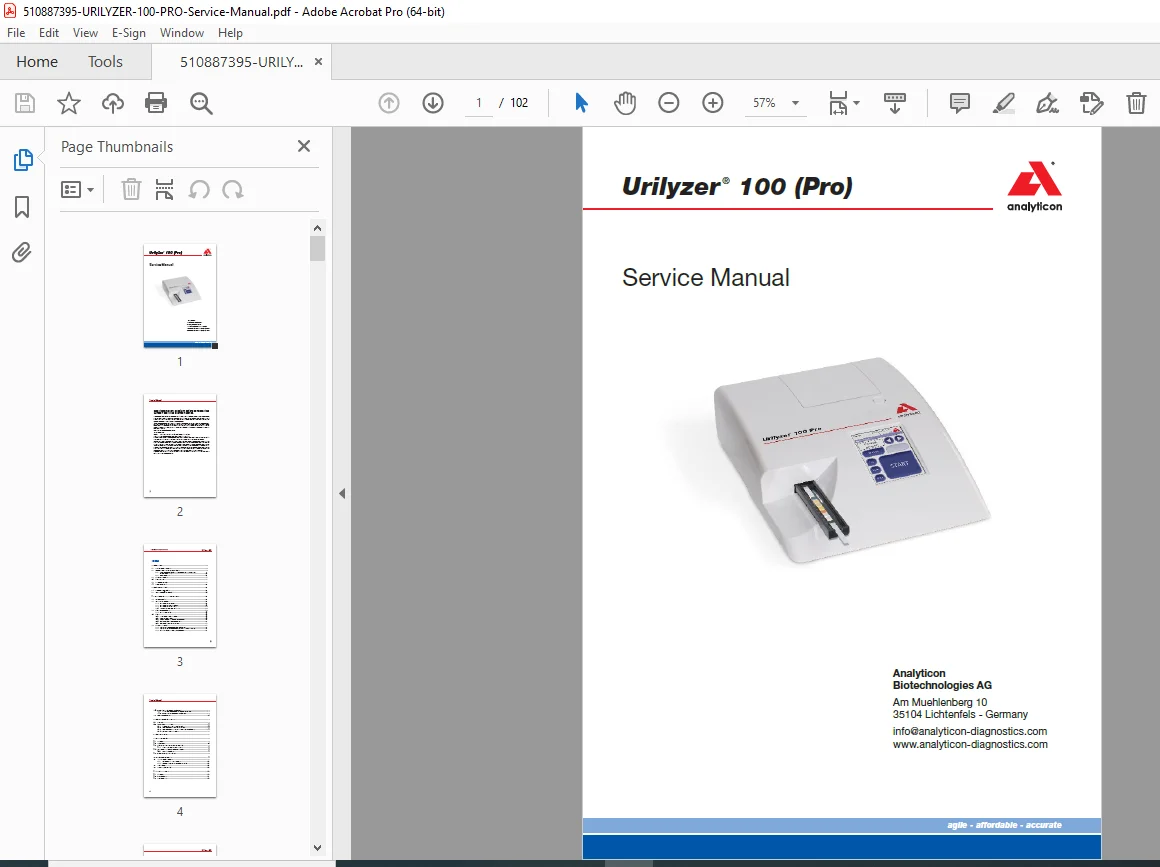Go to the previous page with the up arrow

click(x=389, y=103)
